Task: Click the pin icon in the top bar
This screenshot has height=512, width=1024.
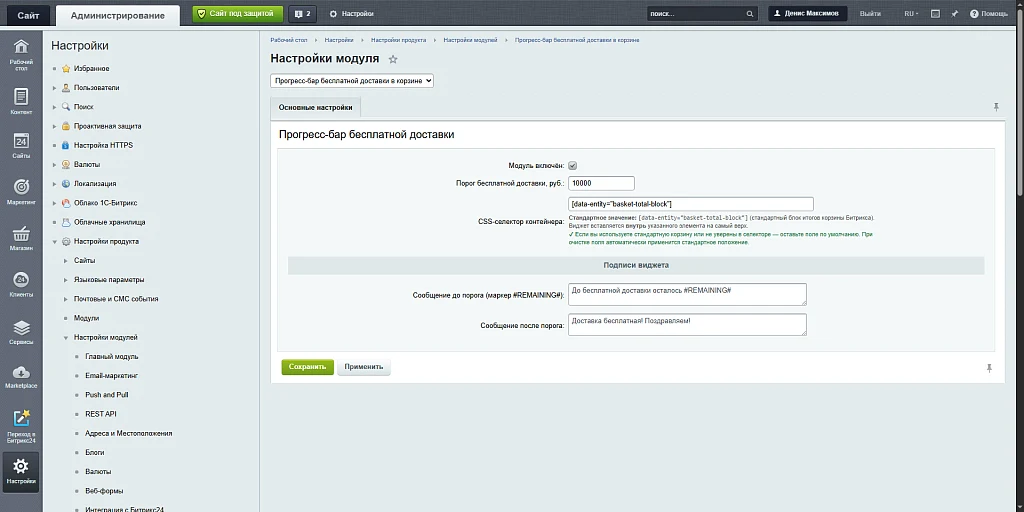Action: [x=954, y=14]
